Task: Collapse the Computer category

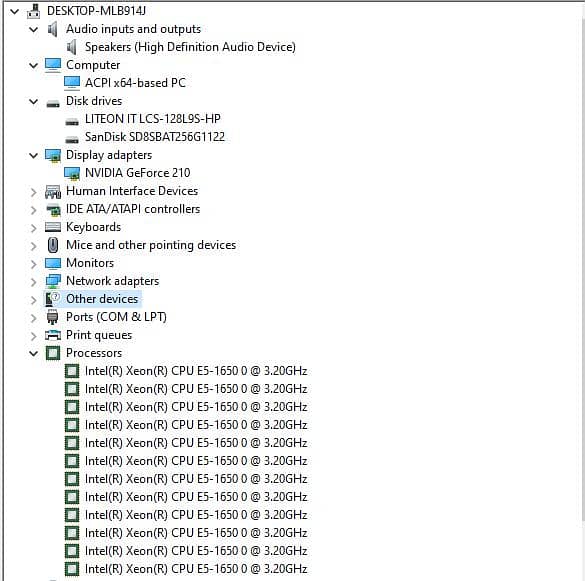Action: (34, 66)
